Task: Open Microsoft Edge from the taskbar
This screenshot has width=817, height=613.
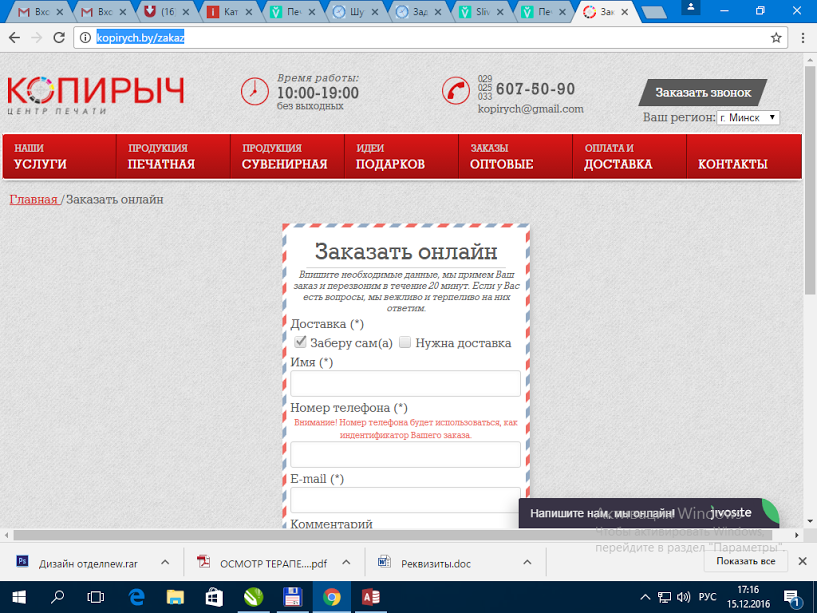Action: (x=137, y=597)
